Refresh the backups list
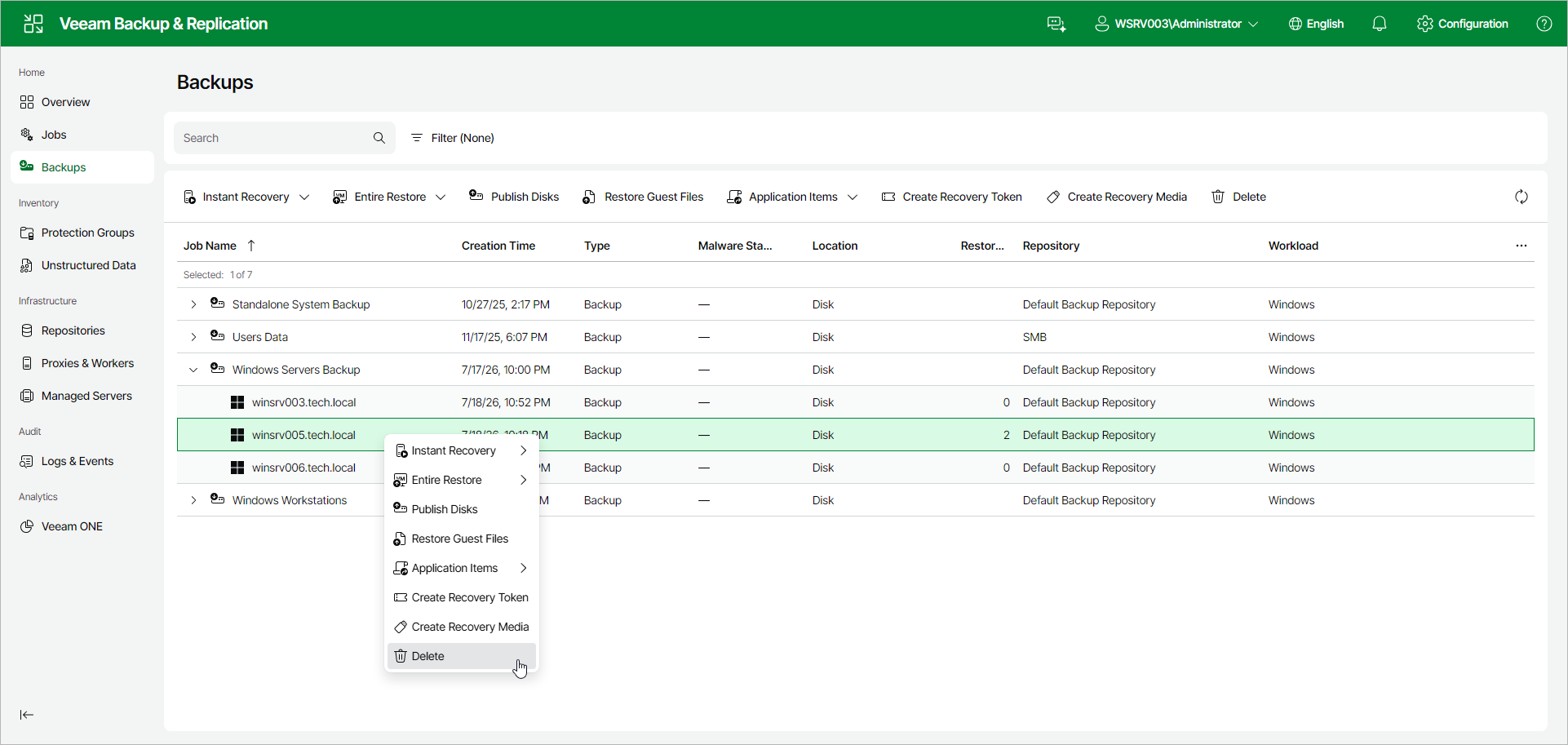The height and width of the screenshot is (745, 1568). point(1521,197)
